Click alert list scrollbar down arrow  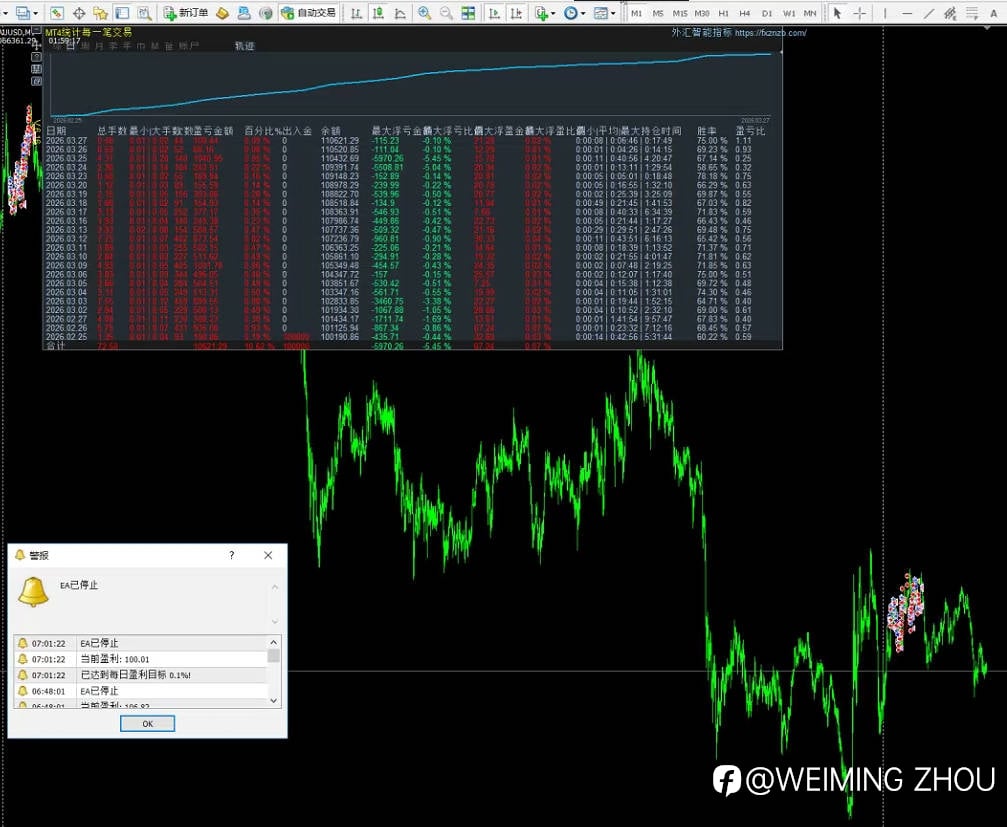tap(274, 701)
